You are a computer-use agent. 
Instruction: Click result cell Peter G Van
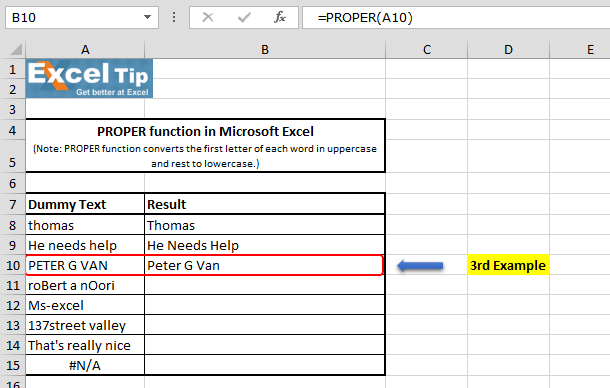264,265
